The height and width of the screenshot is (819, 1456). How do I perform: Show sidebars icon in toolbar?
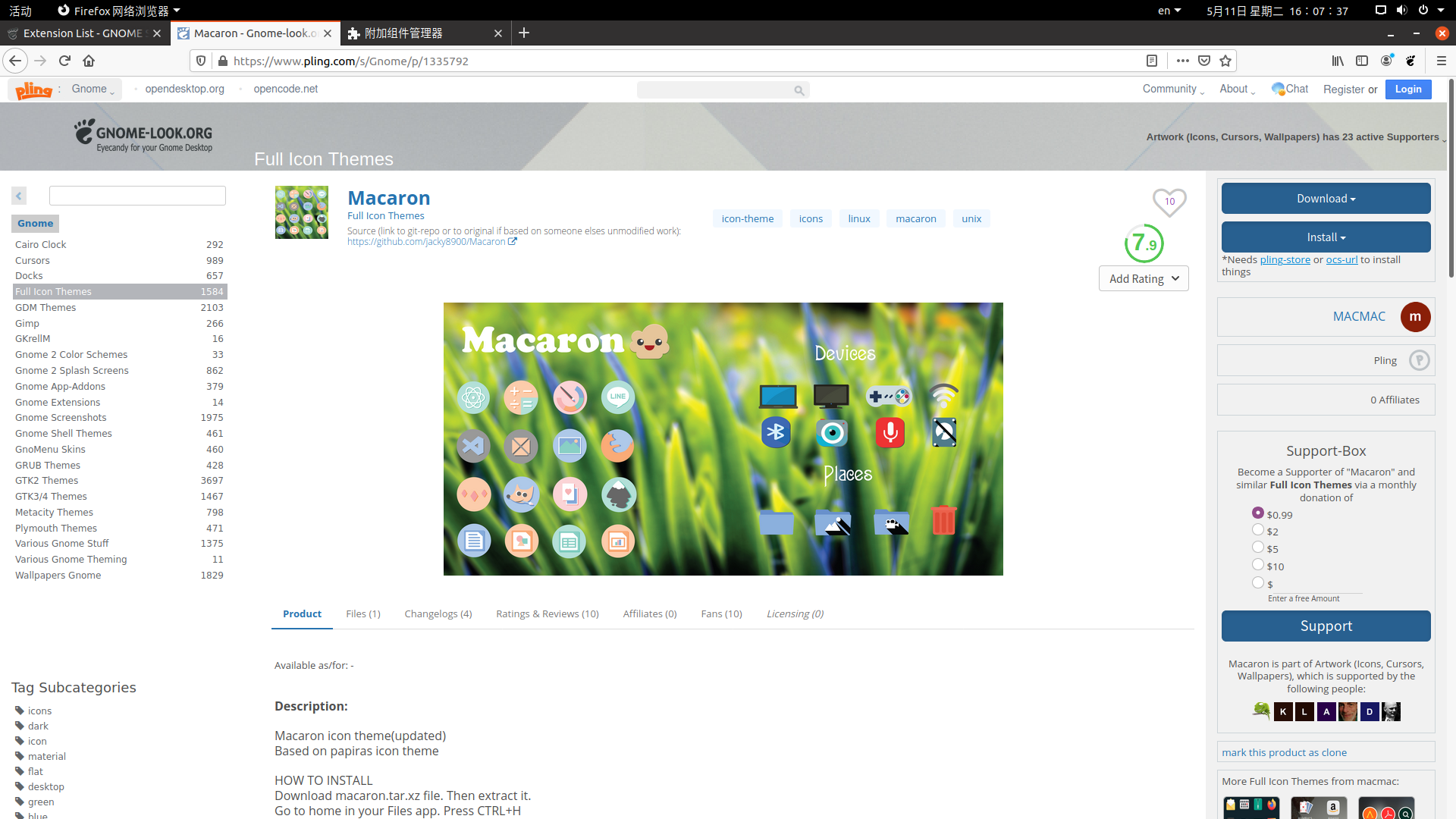click(x=1362, y=61)
